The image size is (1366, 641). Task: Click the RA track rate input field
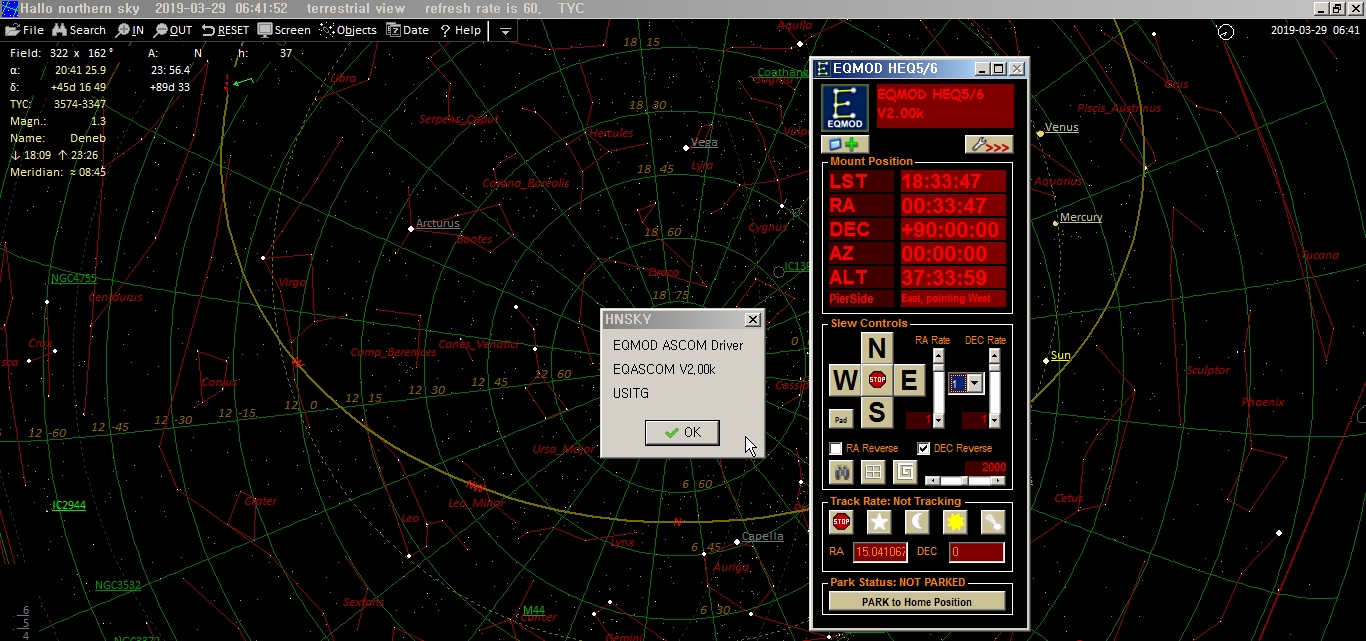point(879,552)
